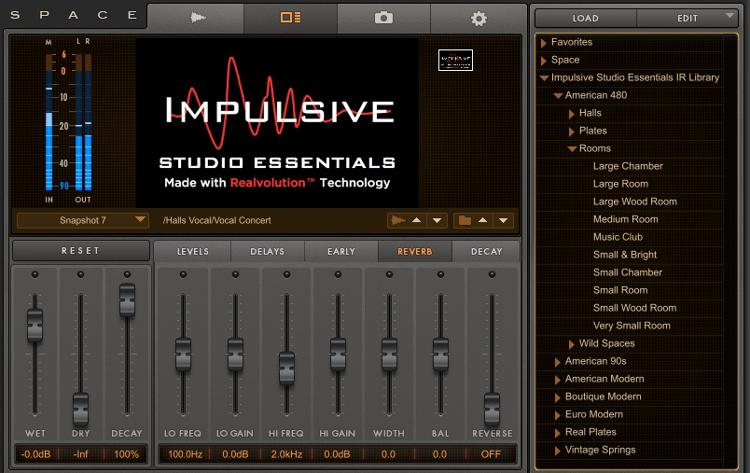Open the waveform view tab icon

click(x=195, y=17)
